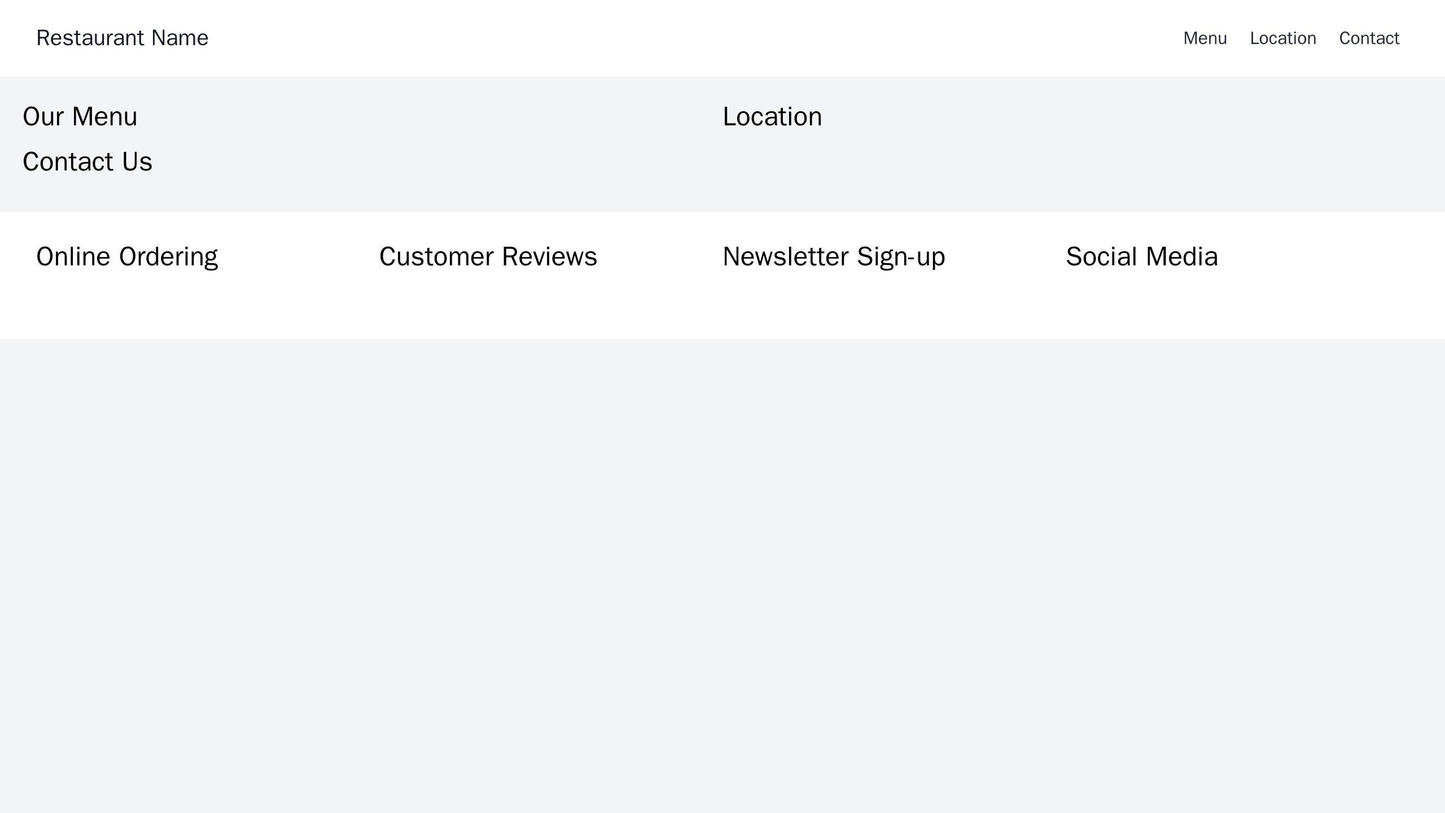Click the Contact Us heading
Image resolution: width=1445 pixels, height=813 pixels.
[x=87, y=162]
